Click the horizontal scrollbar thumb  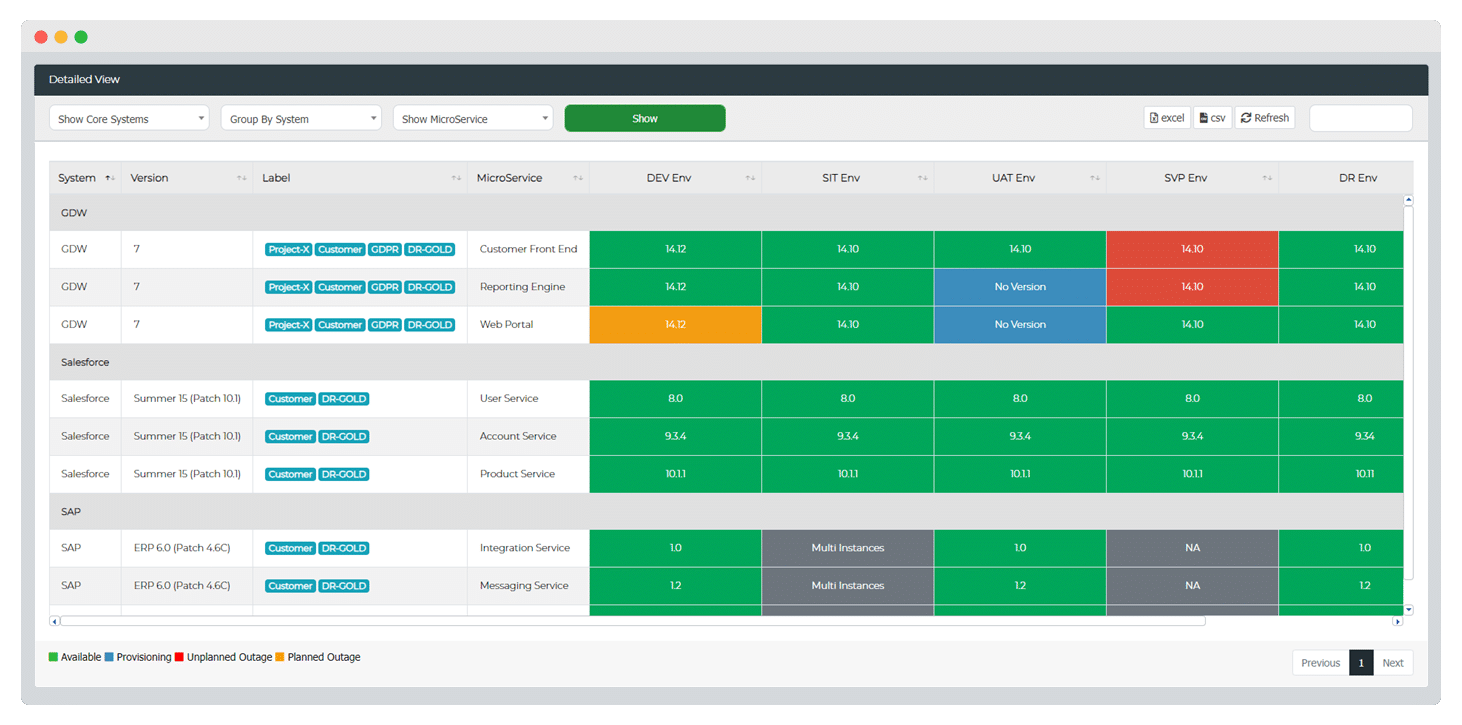(633, 621)
